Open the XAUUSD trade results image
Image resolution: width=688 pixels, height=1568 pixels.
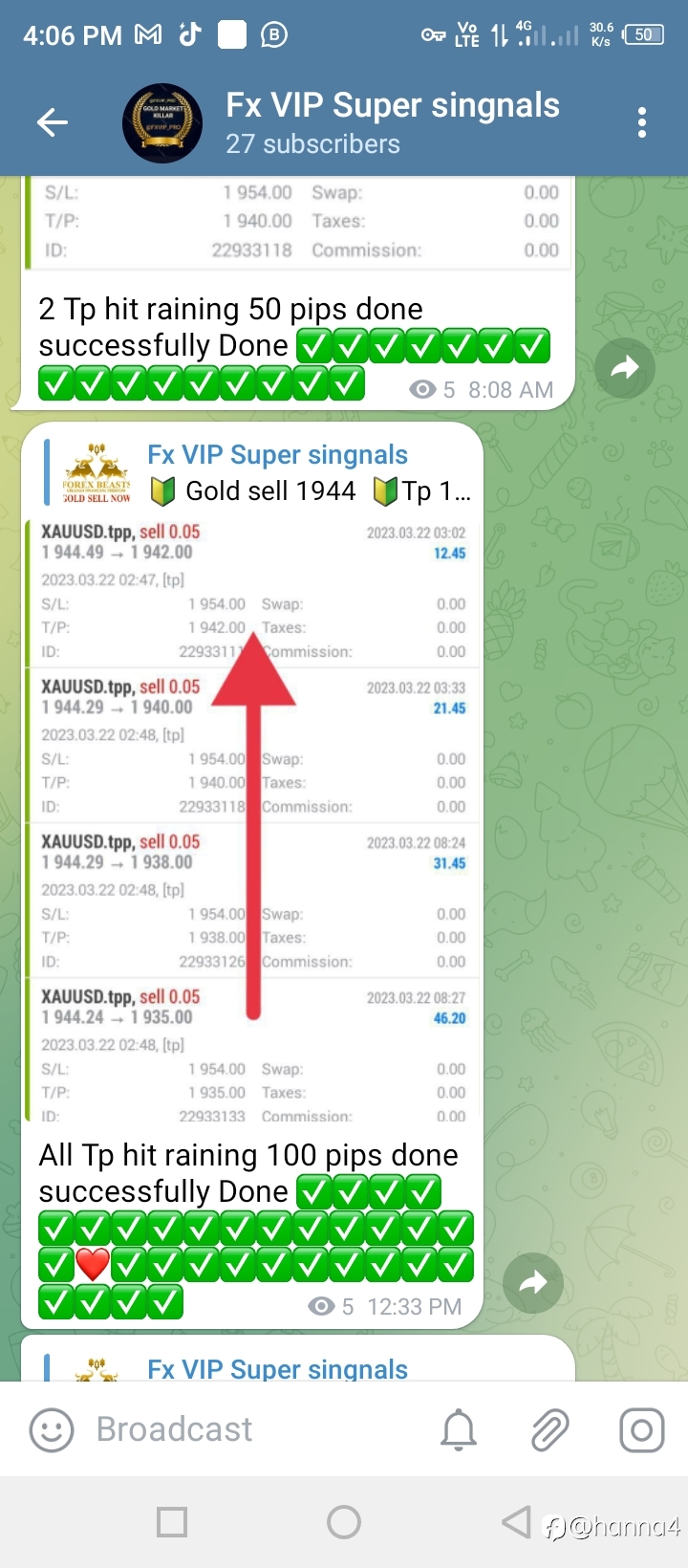pyautogui.click(x=252, y=819)
